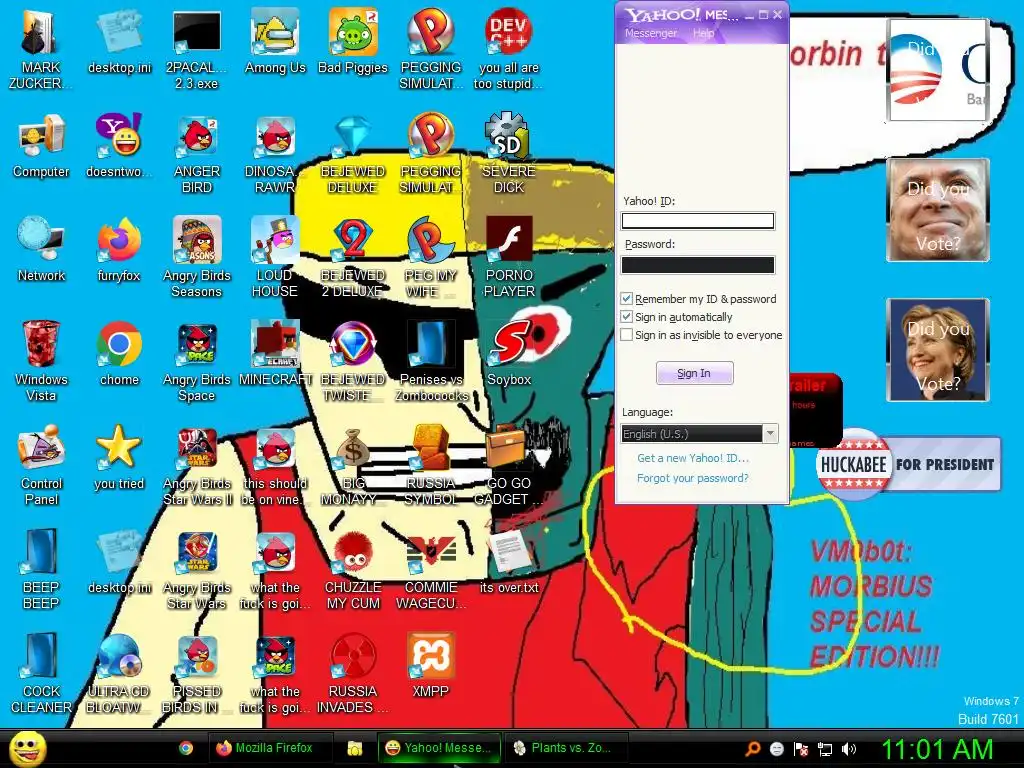Open the Messenger menu

click(650, 33)
